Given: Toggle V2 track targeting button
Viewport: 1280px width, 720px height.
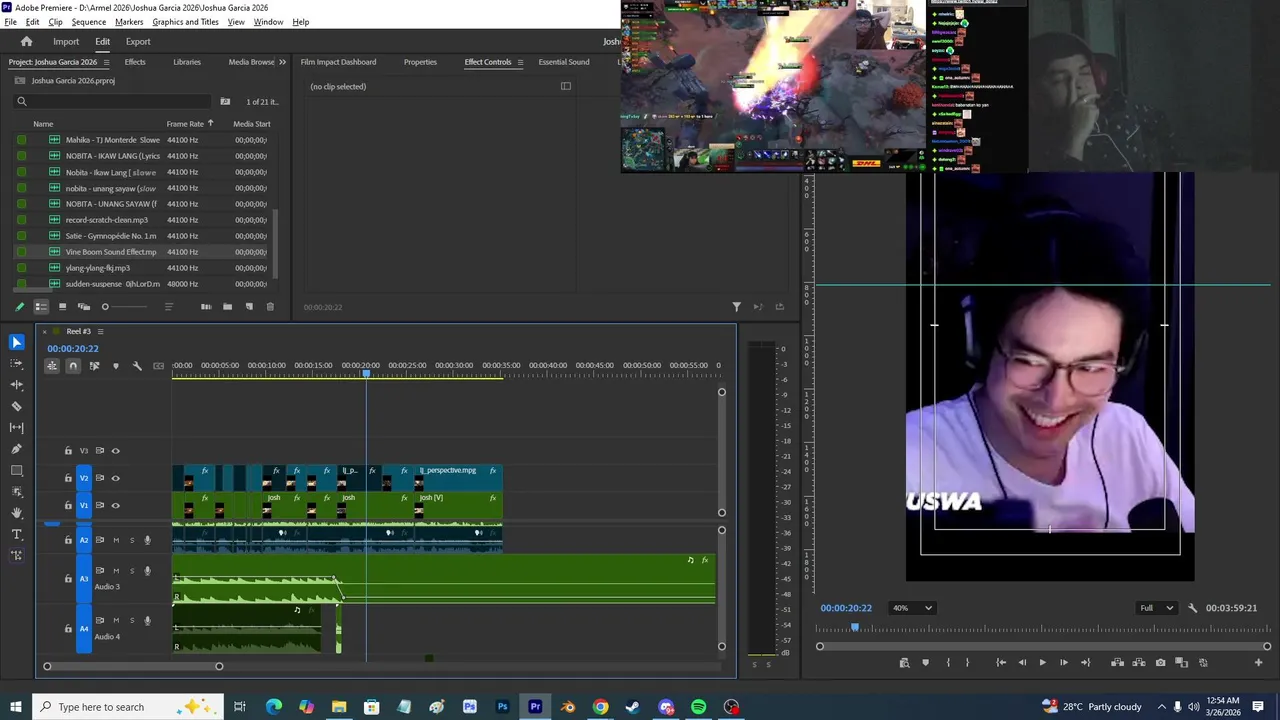Looking at the screenshot, I should 84,478.
